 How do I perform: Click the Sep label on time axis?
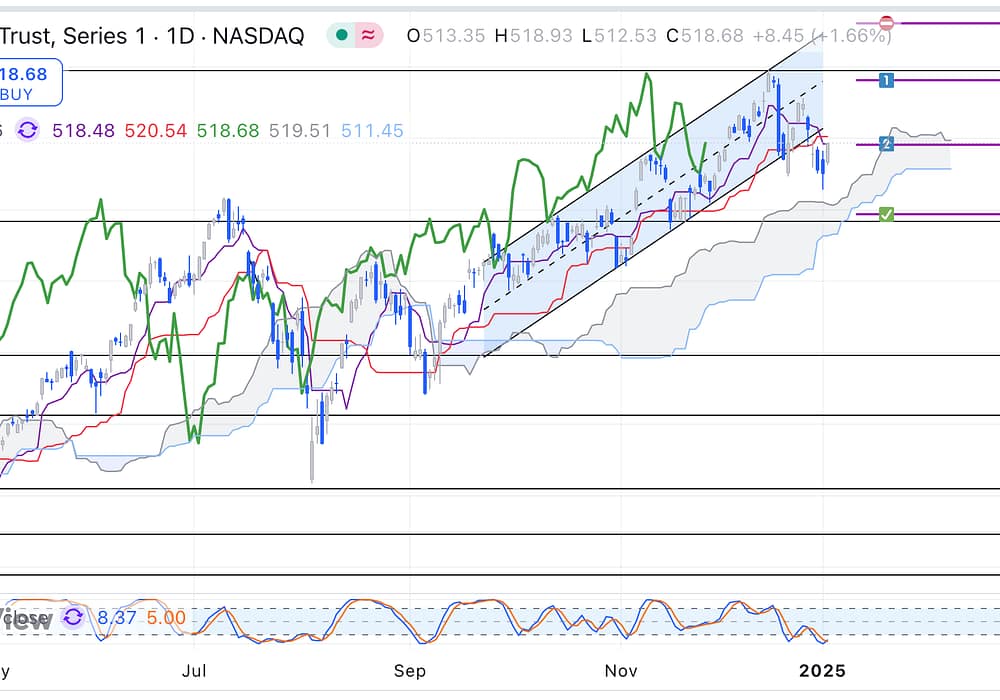pyautogui.click(x=408, y=671)
